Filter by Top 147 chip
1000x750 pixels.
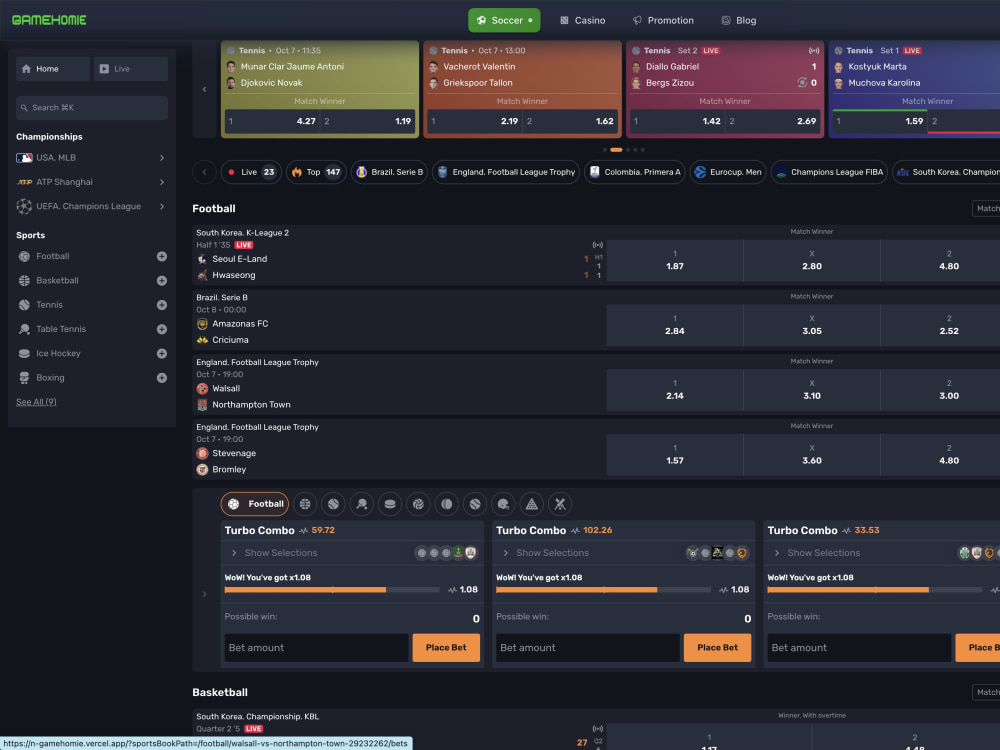coord(316,172)
